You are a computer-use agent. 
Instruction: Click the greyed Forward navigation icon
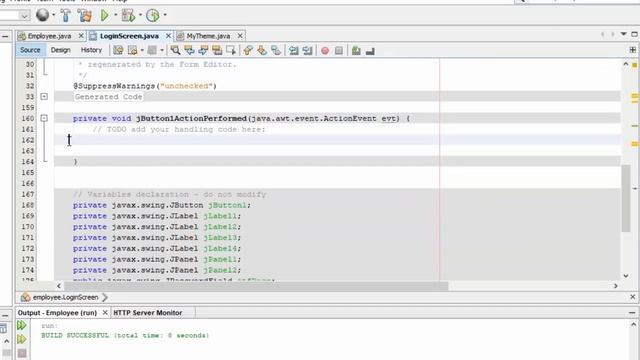click(x=152, y=50)
